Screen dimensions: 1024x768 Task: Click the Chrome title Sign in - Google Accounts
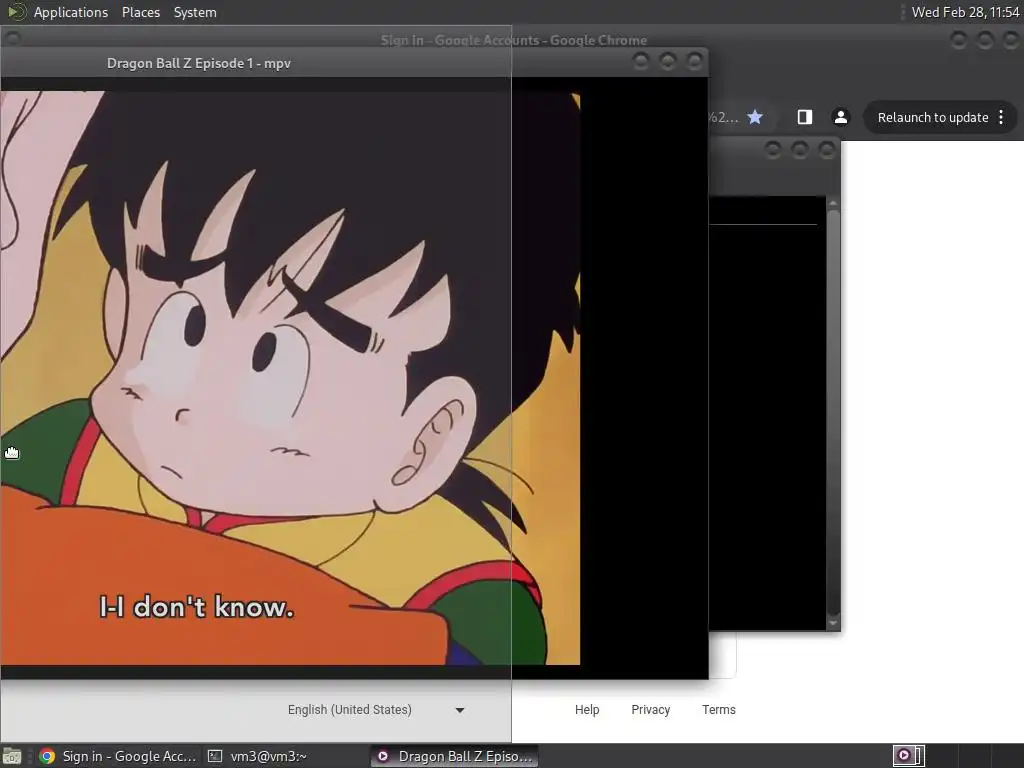514,40
